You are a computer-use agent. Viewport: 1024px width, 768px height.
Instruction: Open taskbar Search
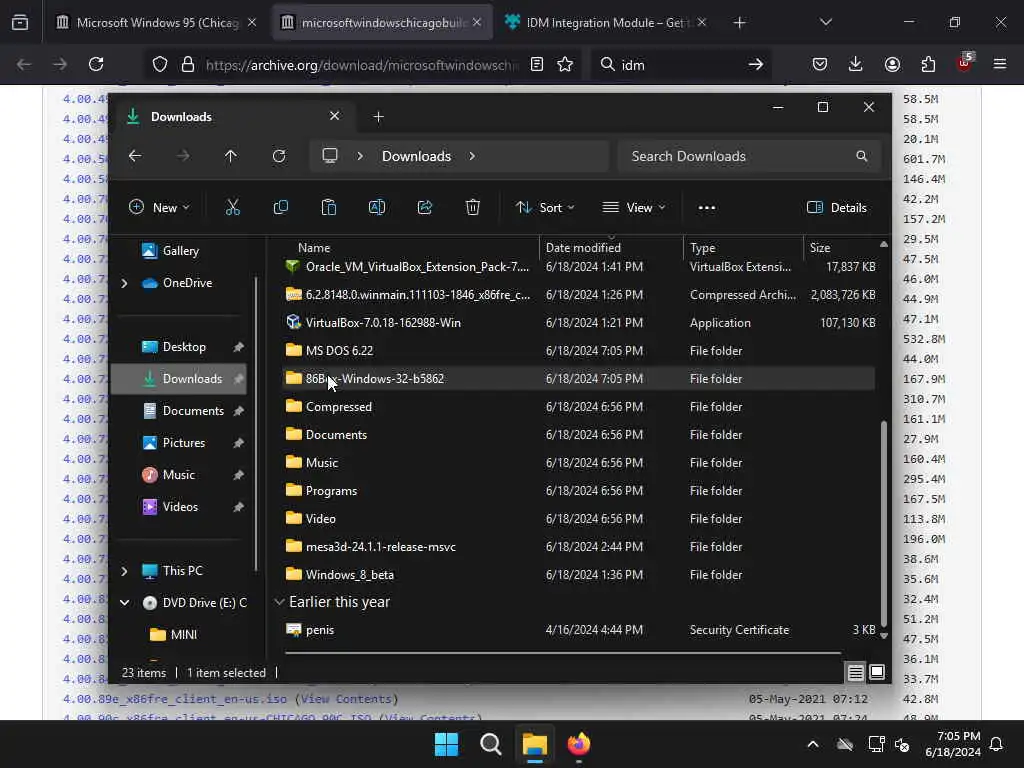pyautogui.click(x=490, y=744)
